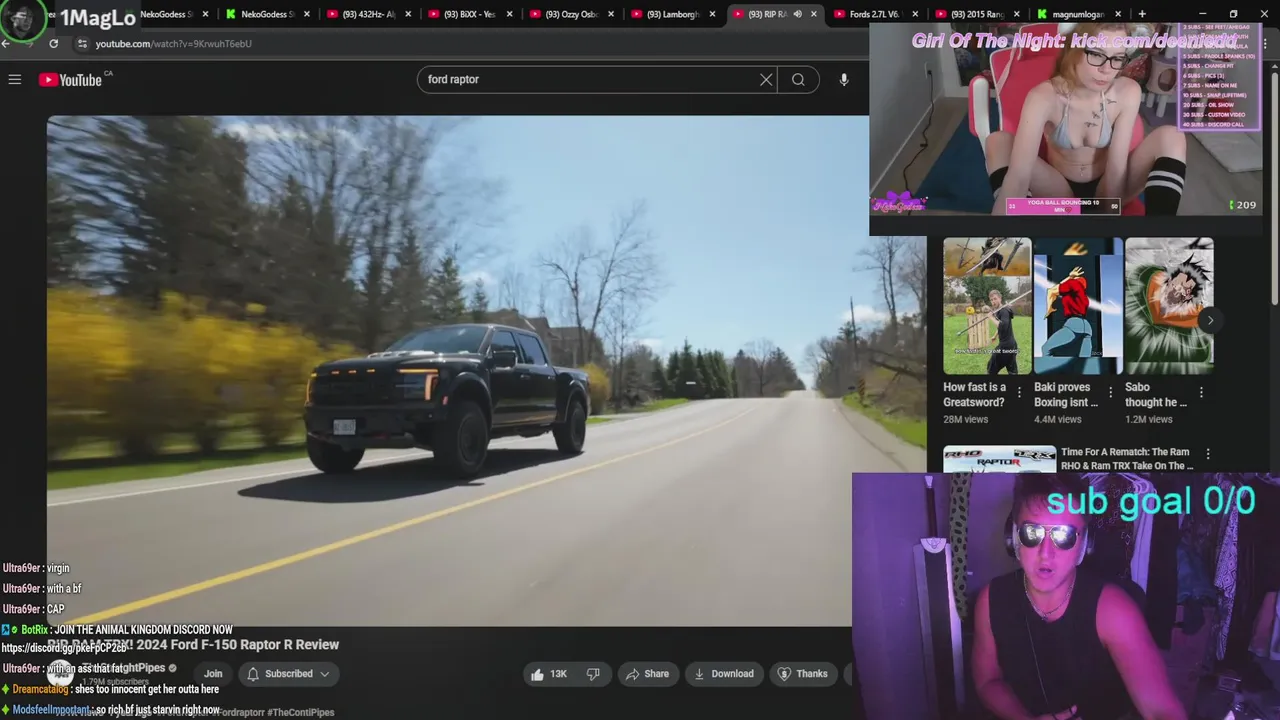Clear the 'ford raptor' search text
The width and height of the screenshot is (1280, 720).
(x=766, y=79)
